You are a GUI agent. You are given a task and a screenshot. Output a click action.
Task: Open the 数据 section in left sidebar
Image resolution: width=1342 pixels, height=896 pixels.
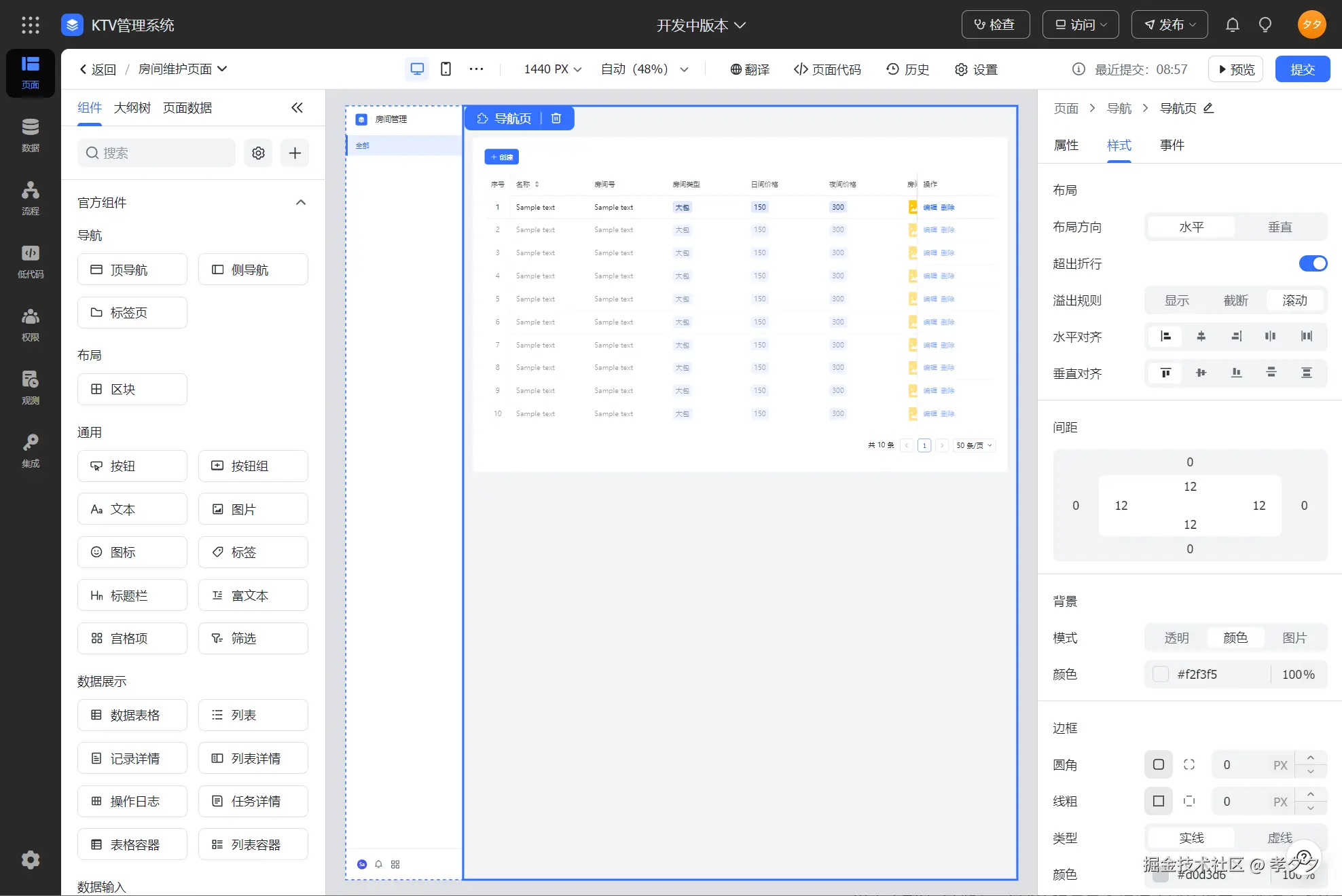click(30, 134)
